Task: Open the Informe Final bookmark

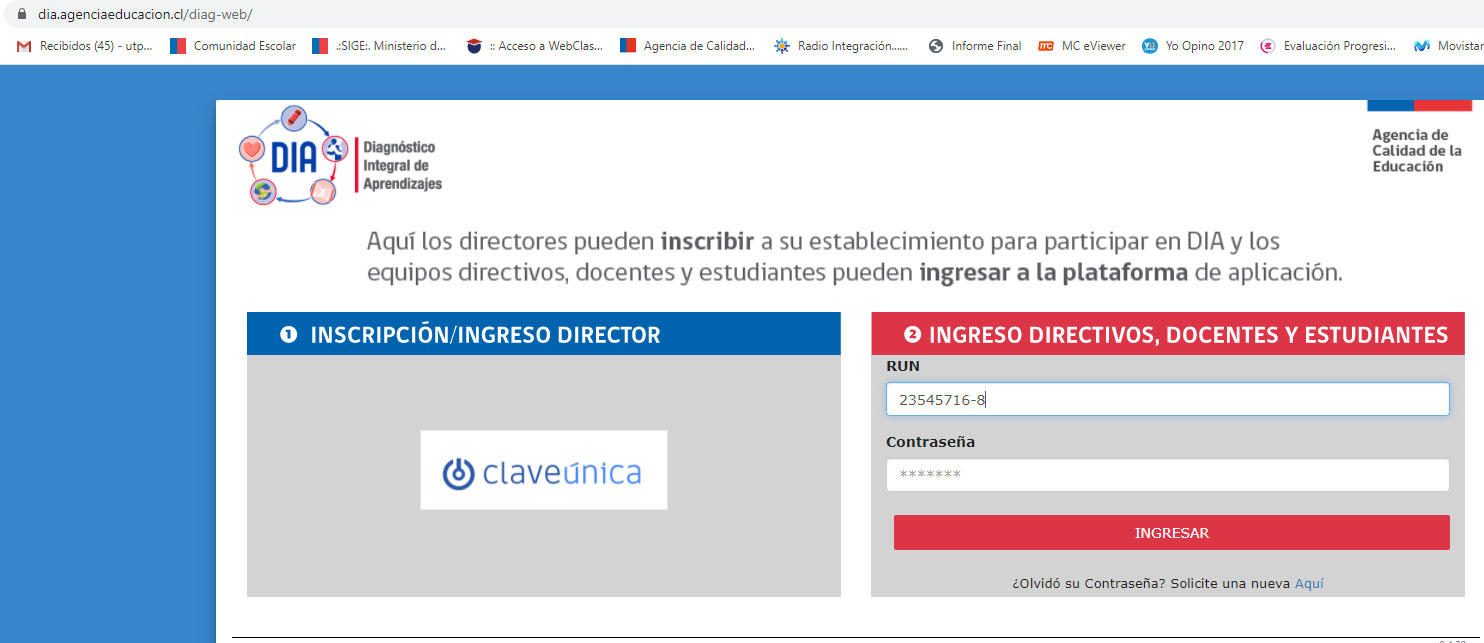Action: tap(975, 46)
